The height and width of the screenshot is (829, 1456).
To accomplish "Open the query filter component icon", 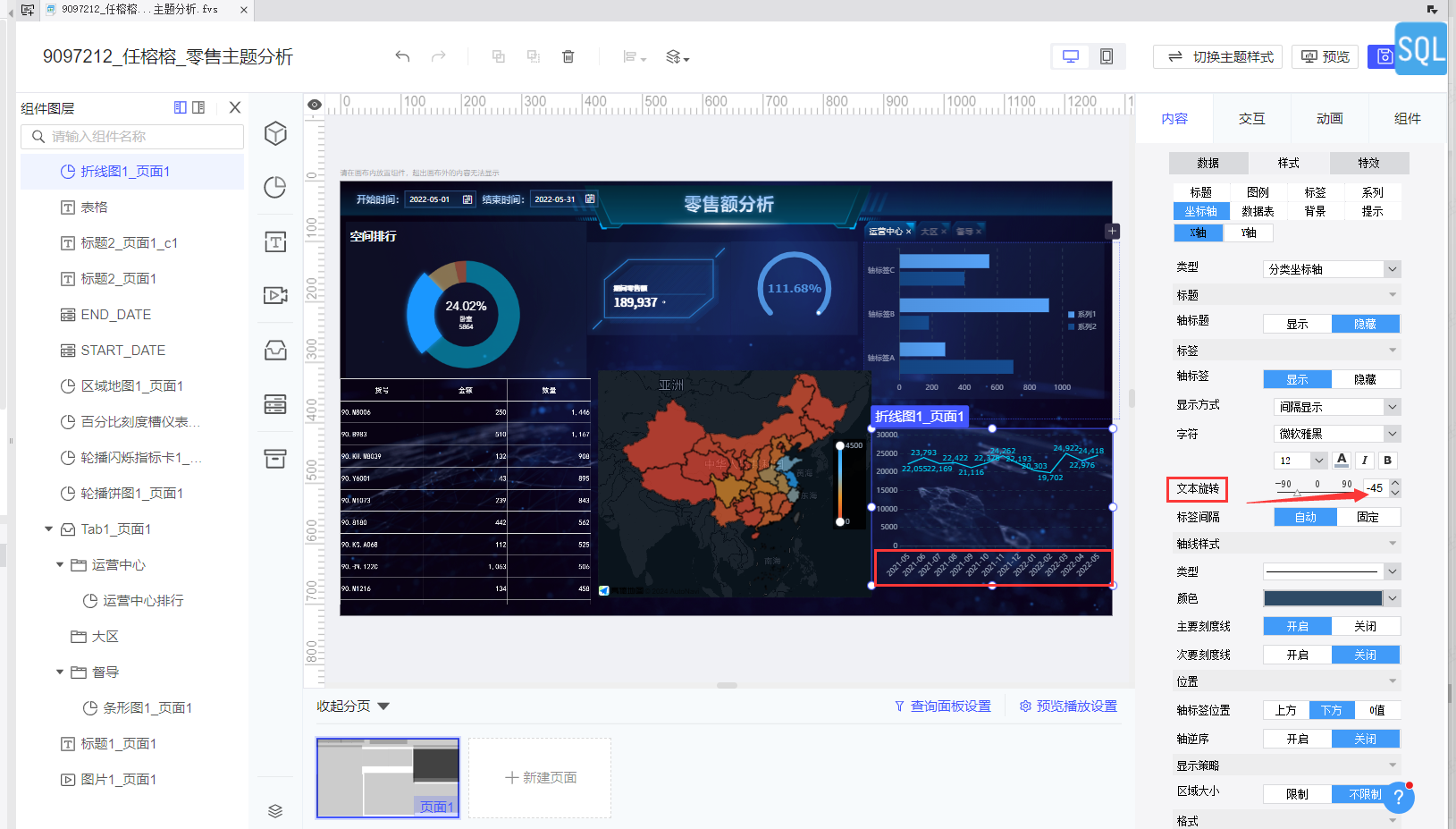I will coord(275,403).
